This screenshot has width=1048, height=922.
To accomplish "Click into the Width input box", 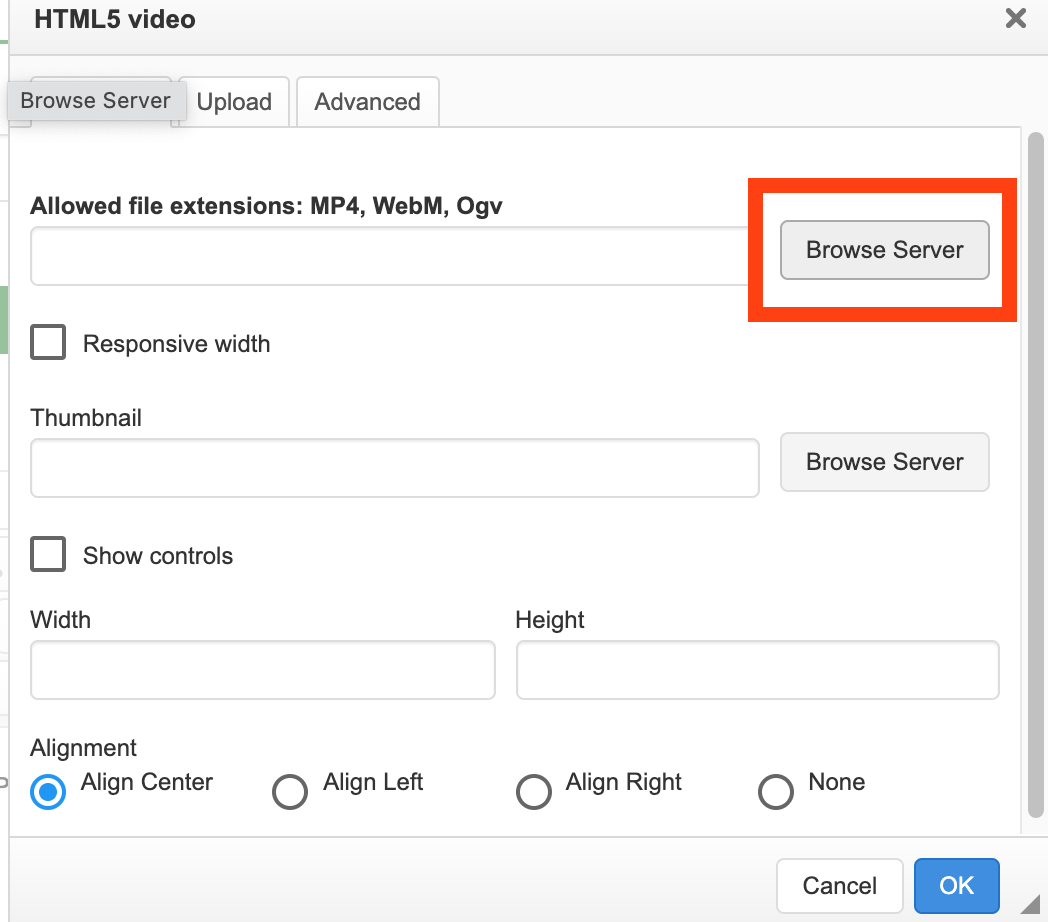I will [263, 670].
